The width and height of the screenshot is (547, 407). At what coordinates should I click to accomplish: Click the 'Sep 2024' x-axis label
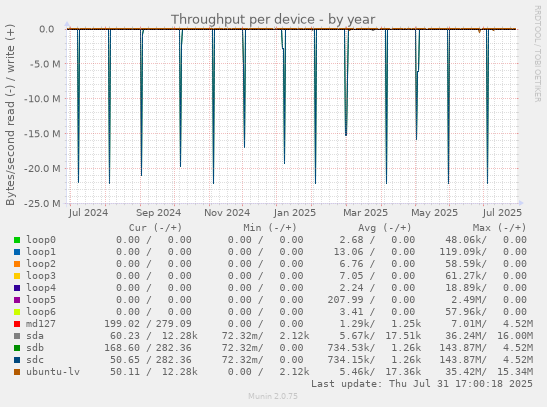coord(158,213)
